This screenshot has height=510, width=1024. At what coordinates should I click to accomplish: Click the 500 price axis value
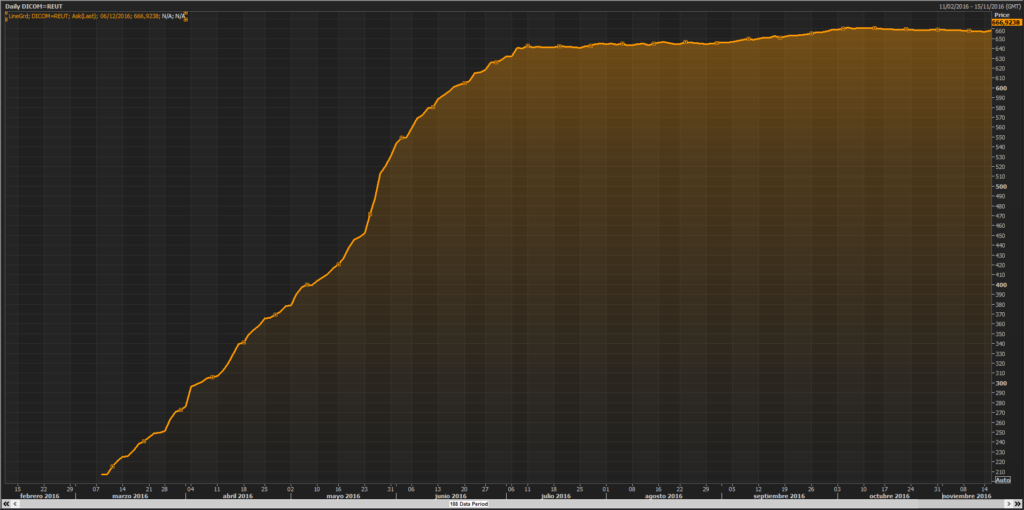(1000, 187)
